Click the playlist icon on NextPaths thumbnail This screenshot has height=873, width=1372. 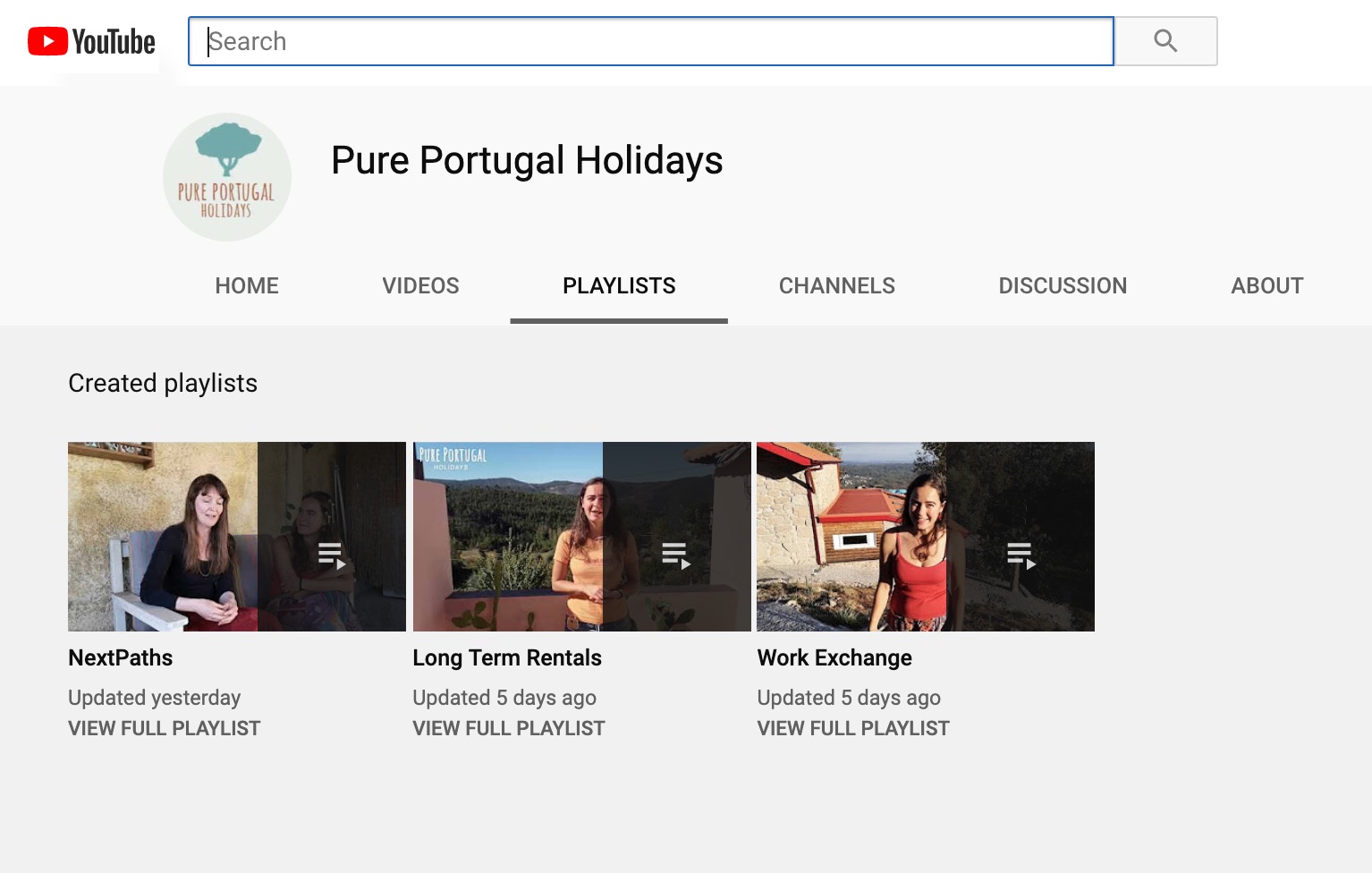tap(332, 555)
